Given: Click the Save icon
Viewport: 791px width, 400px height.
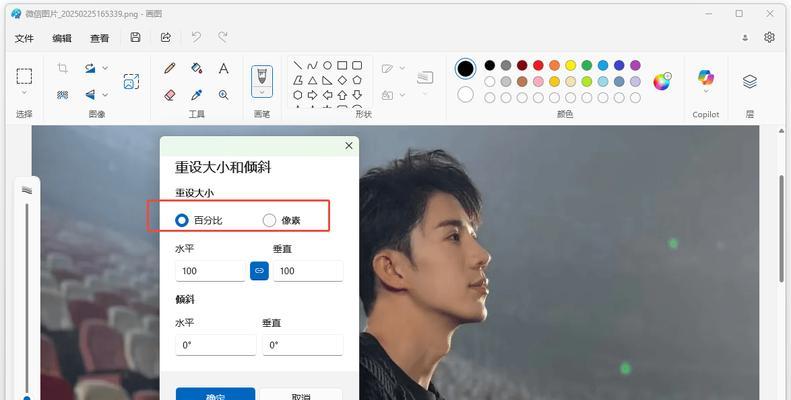Looking at the screenshot, I should [135, 37].
